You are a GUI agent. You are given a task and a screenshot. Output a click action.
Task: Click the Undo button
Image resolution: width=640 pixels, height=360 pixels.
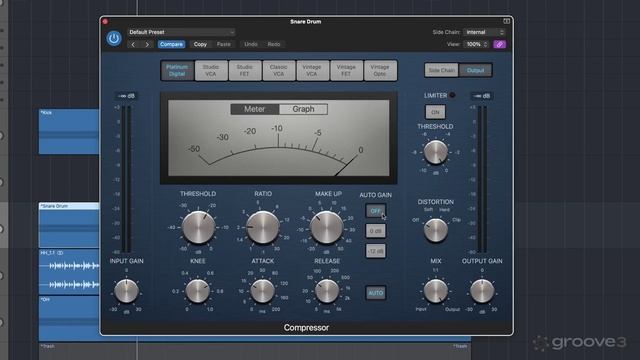[251, 44]
